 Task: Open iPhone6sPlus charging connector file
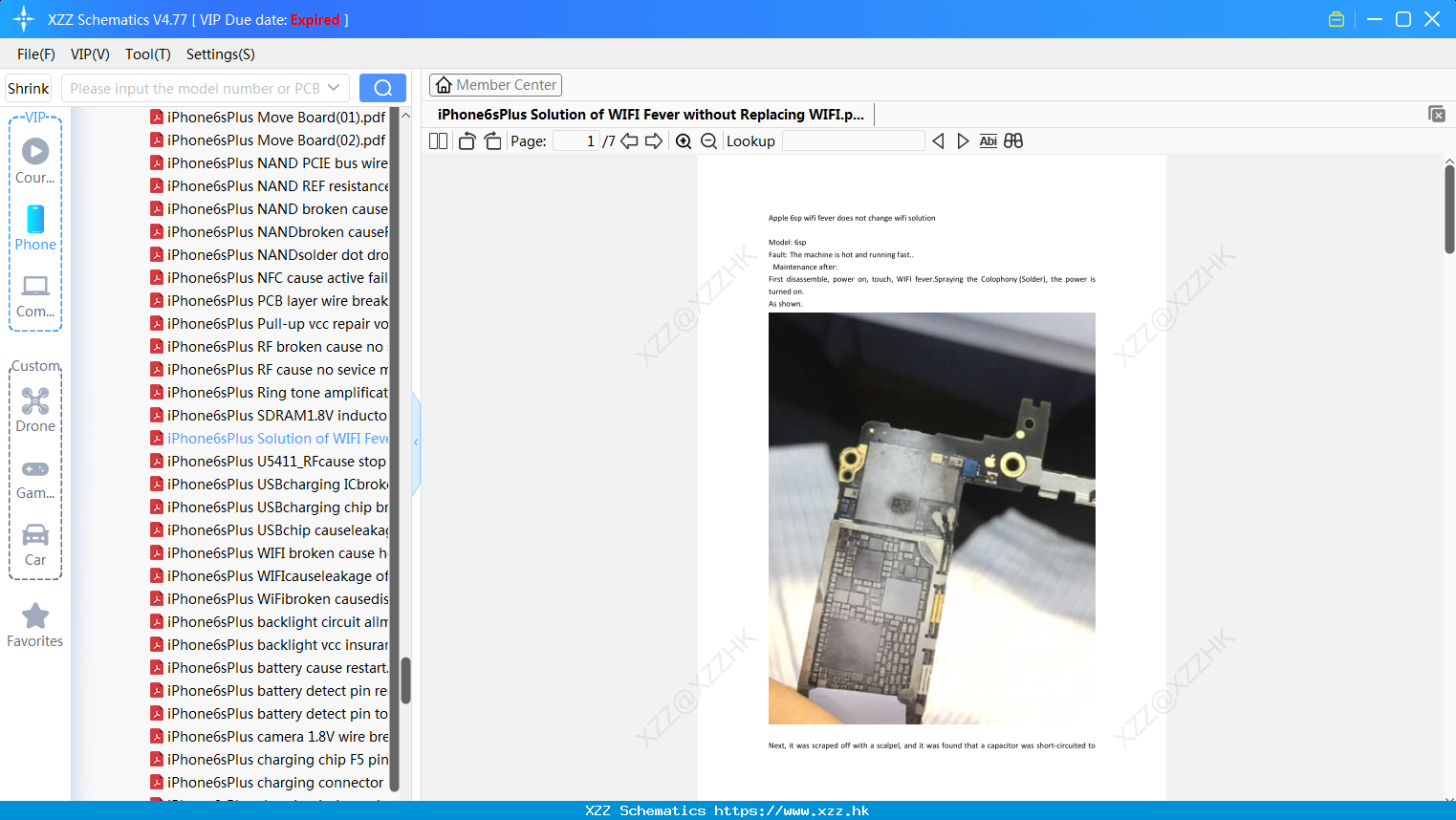click(267, 783)
